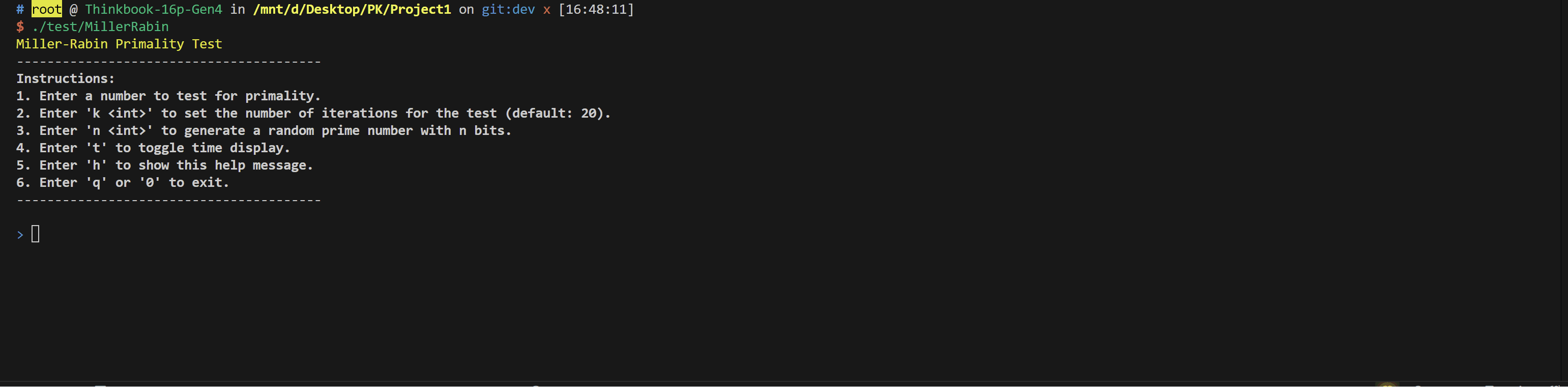Click the 't' toggle time display instruction
This screenshot has height=387, width=1568.
153,148
